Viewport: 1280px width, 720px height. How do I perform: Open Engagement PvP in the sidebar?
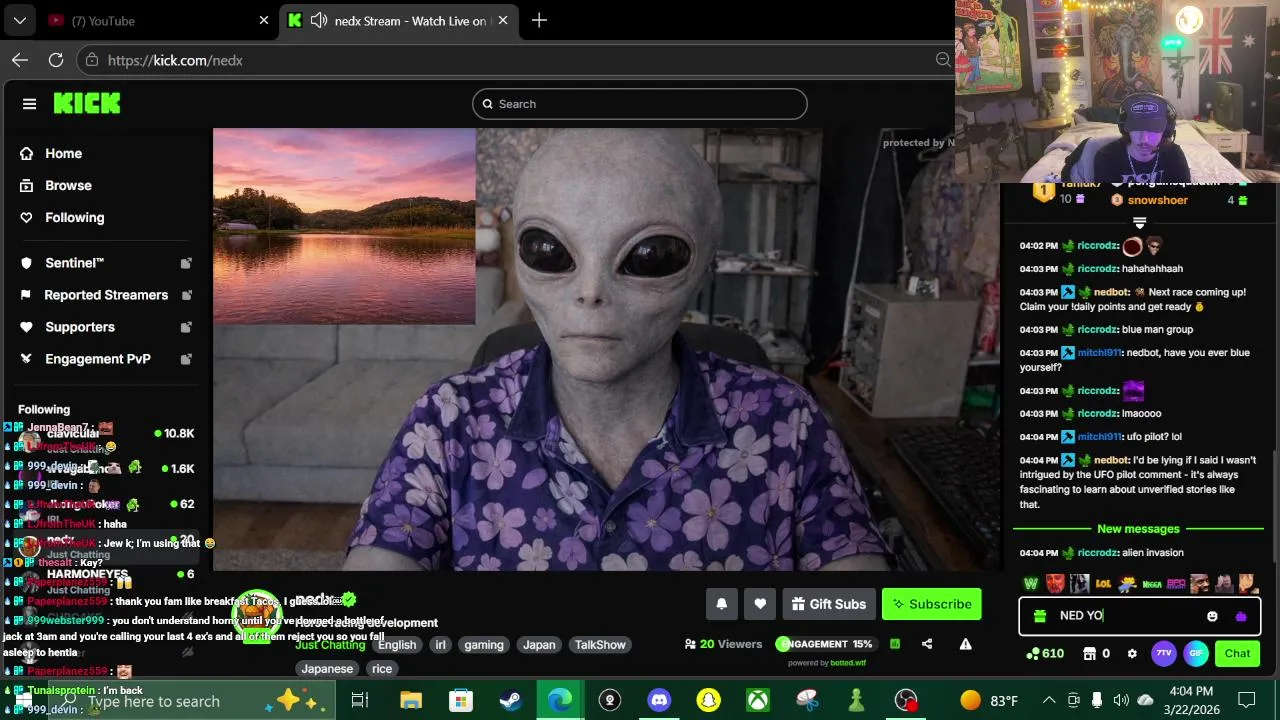click(97, 359)
